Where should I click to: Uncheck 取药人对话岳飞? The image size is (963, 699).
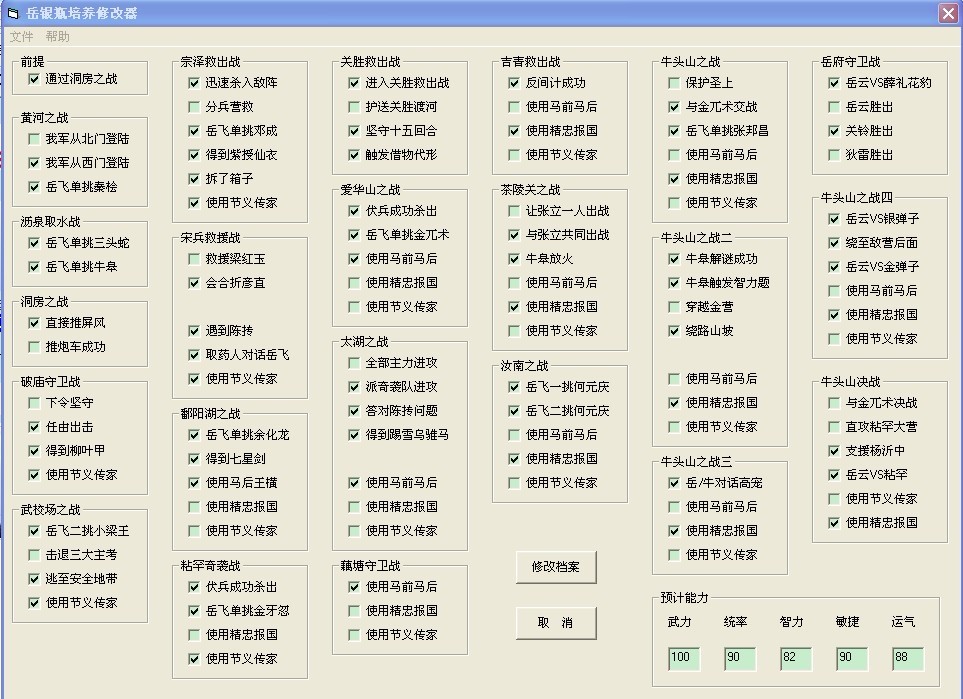[x=194, y=355]
